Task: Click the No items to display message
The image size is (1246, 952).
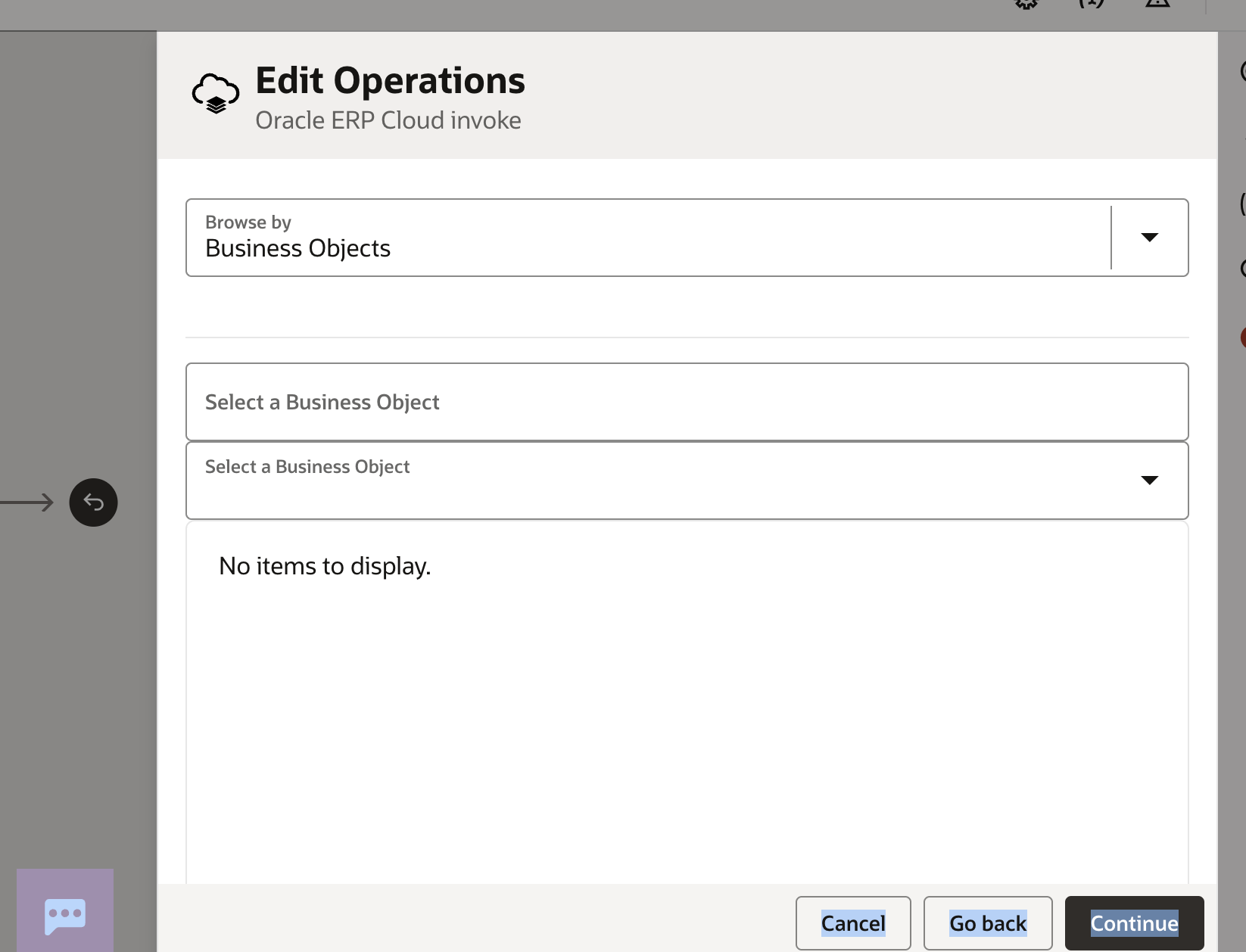Action: (325, 566)
